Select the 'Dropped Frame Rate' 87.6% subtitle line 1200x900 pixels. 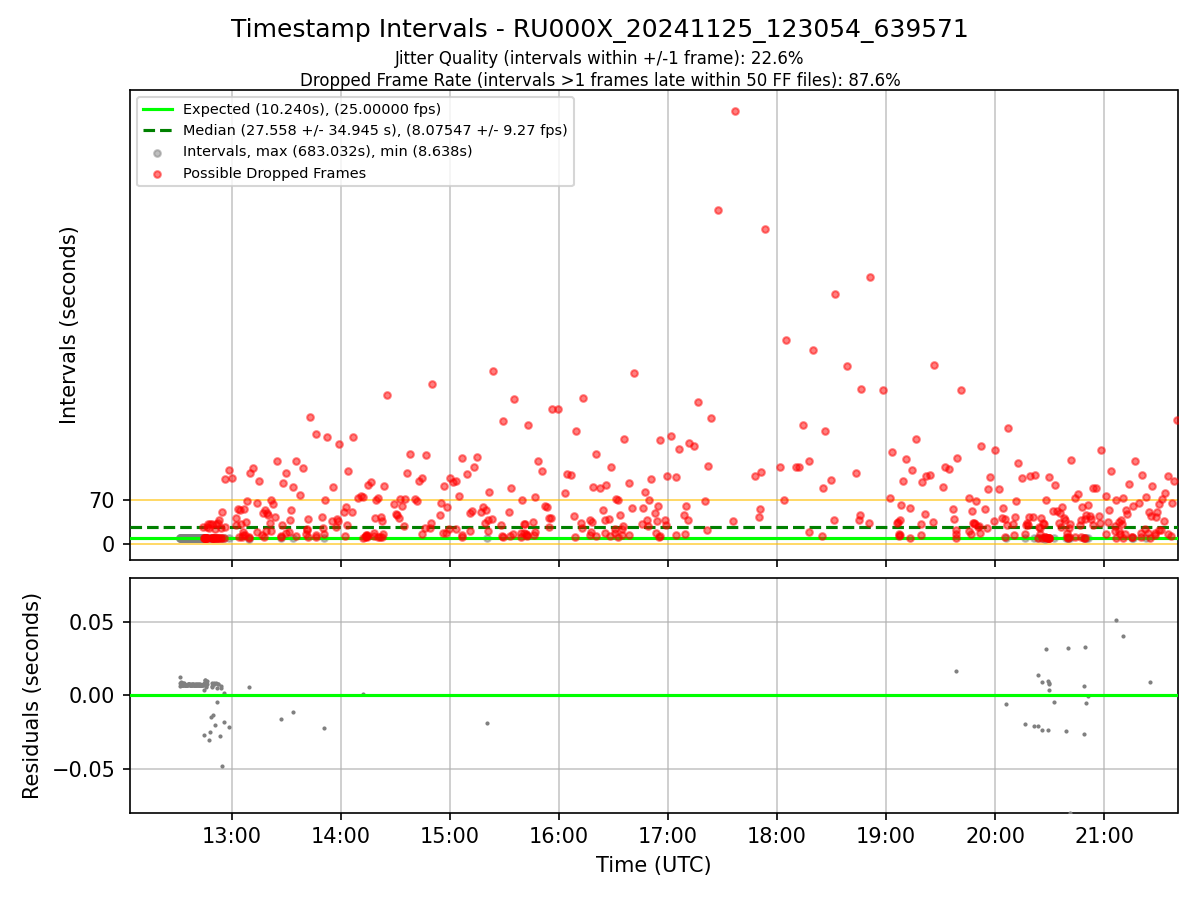[x=600, y=80]
